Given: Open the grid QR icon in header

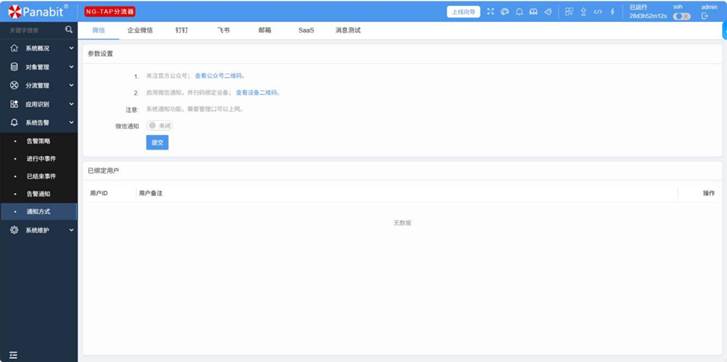Looking at the screenshot, I should [569, 12].
